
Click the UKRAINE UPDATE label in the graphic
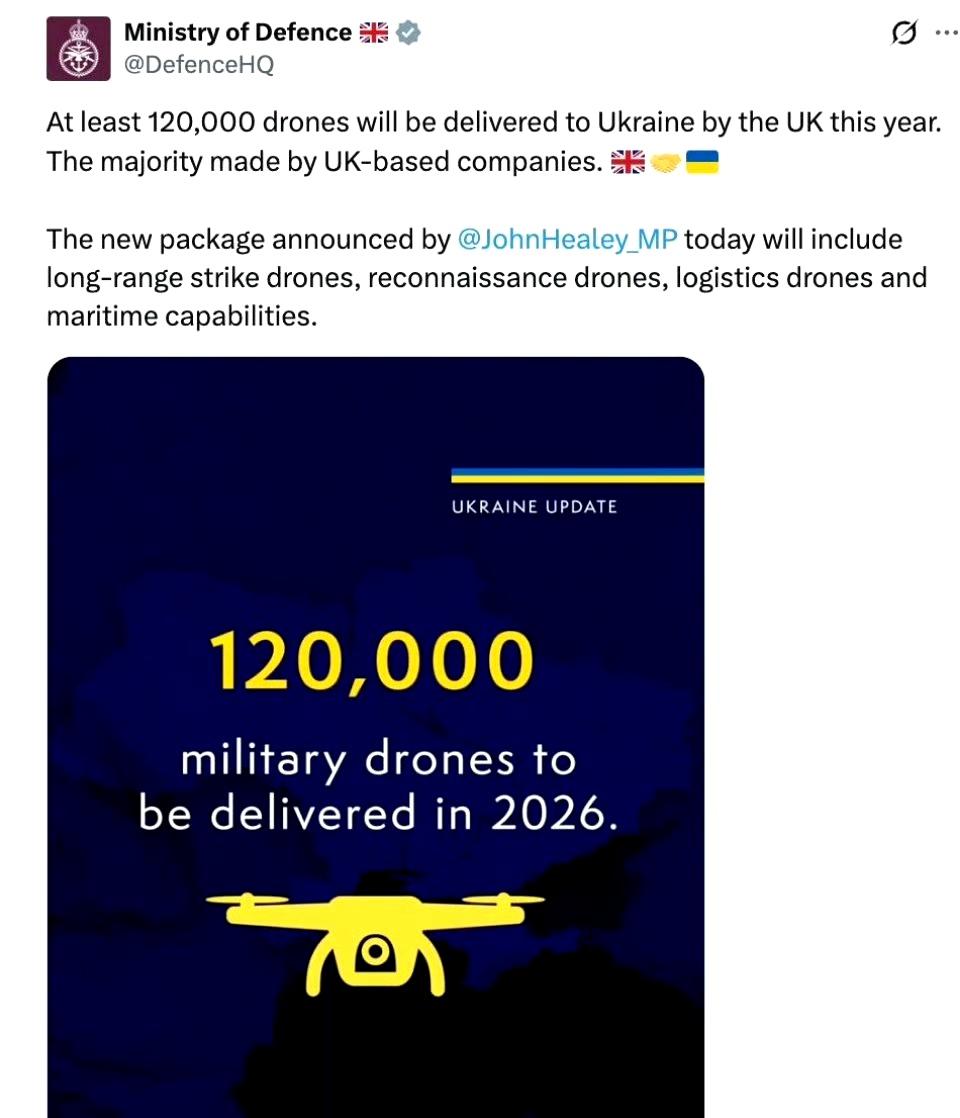click(533, 506)
